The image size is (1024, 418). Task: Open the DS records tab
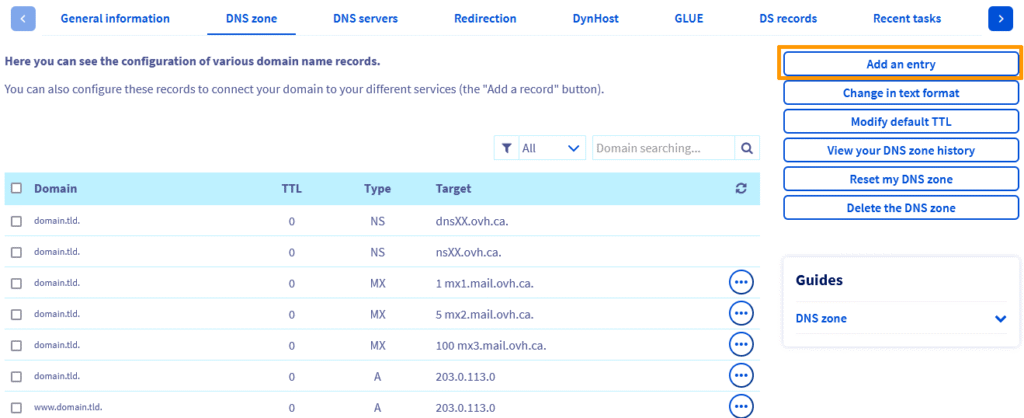click(x=788, y=18)
